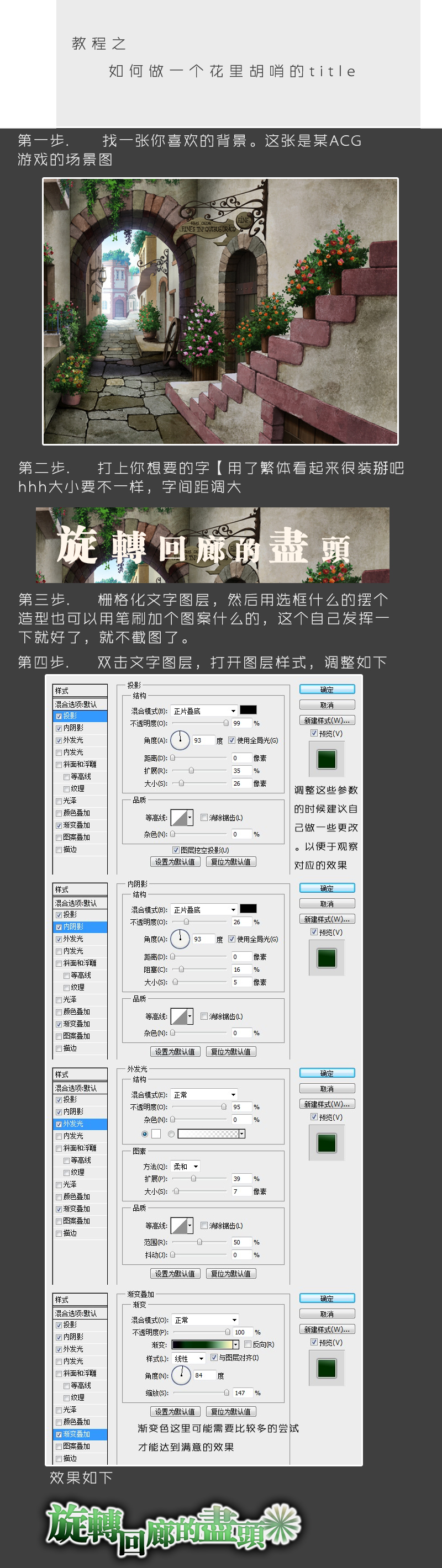Viewport: 442px width, 1568px height.
Task: Open 混合模式 正片叠底 dropdown in 内阴影 panel
Action: [204, 909]
